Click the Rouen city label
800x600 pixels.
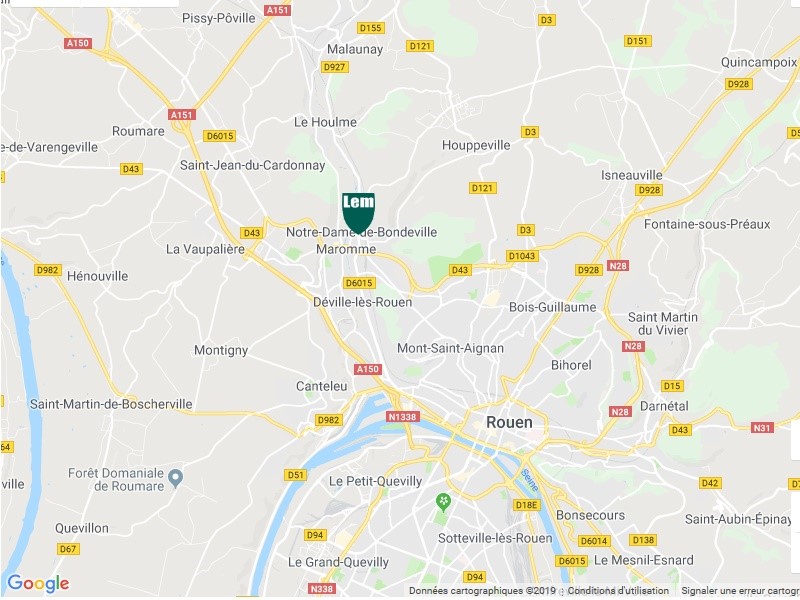[509, 422]
